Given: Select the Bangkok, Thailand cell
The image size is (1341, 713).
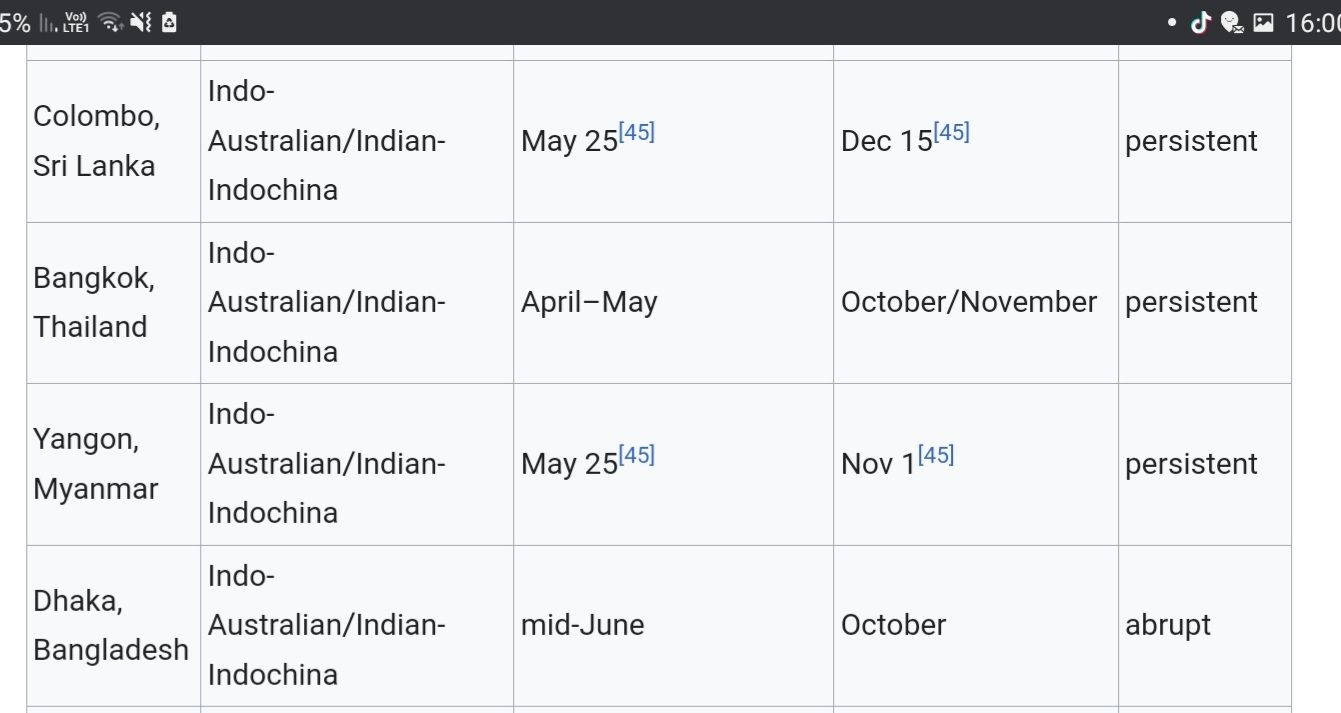Looking at the screenshot, I should coord(93,302).
